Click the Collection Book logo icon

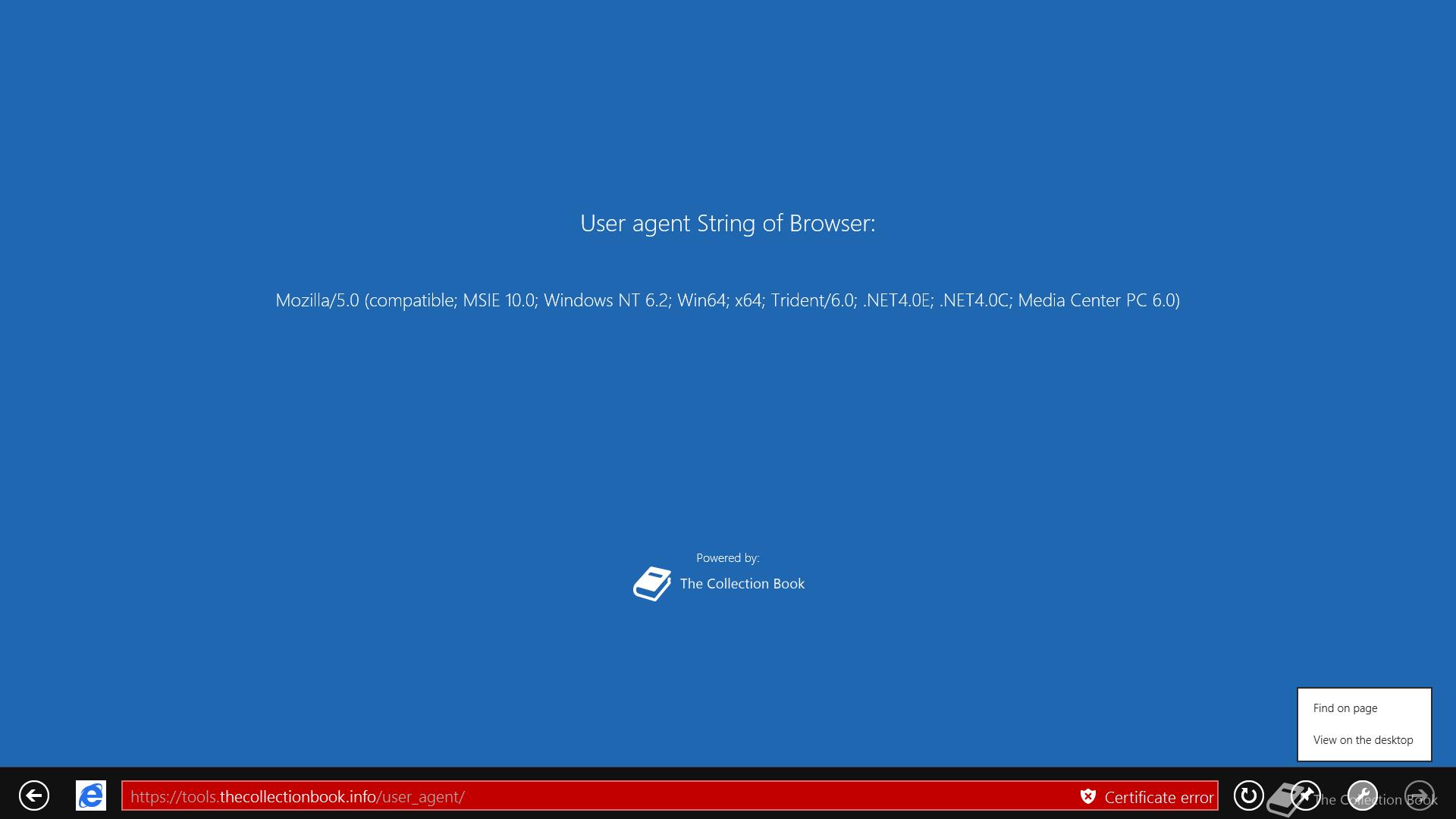pyautogui.click(x=652, y=584)
